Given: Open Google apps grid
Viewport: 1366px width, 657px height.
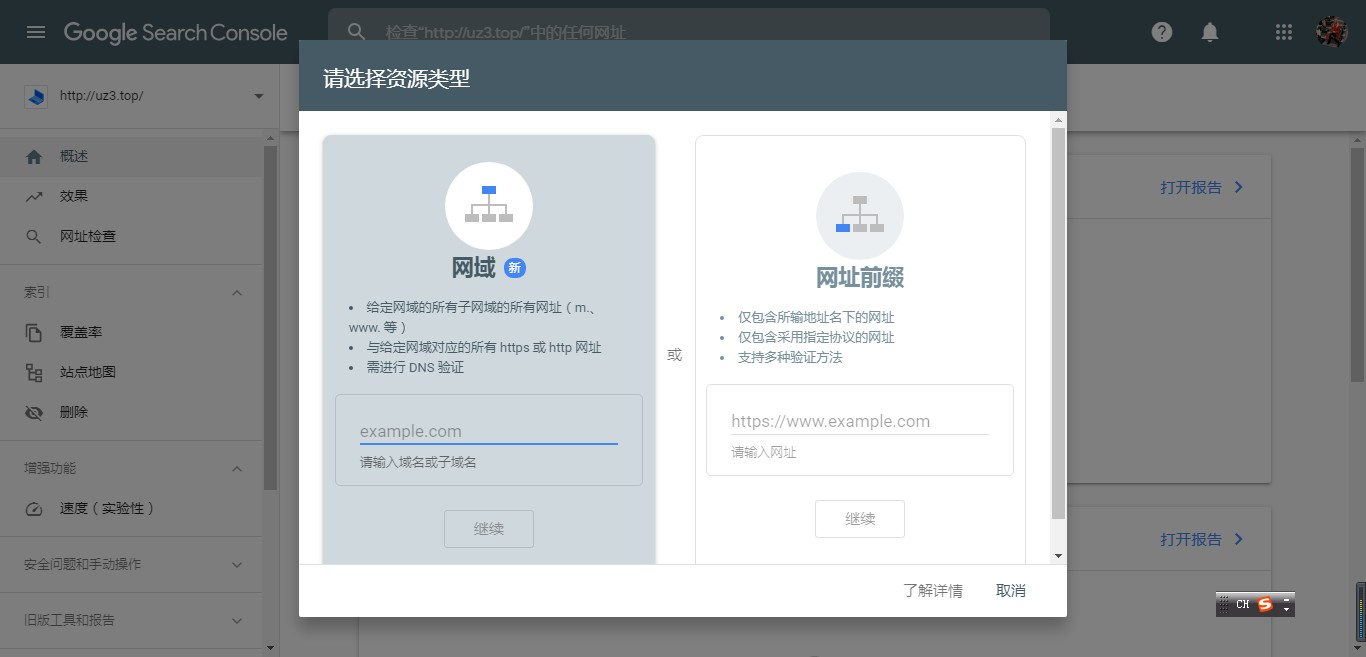Looking at the screenshot, I should click(x=1284, y=32).
